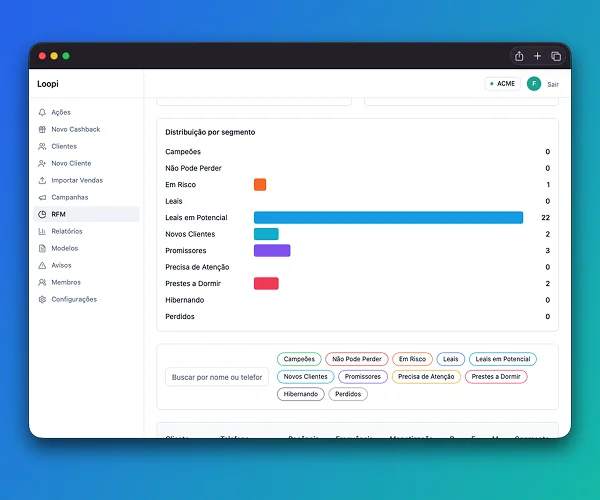Click the plus icon in the title bar
Image resolution: width=600 pixels, height=500 pixels.
tap(537, 56)
